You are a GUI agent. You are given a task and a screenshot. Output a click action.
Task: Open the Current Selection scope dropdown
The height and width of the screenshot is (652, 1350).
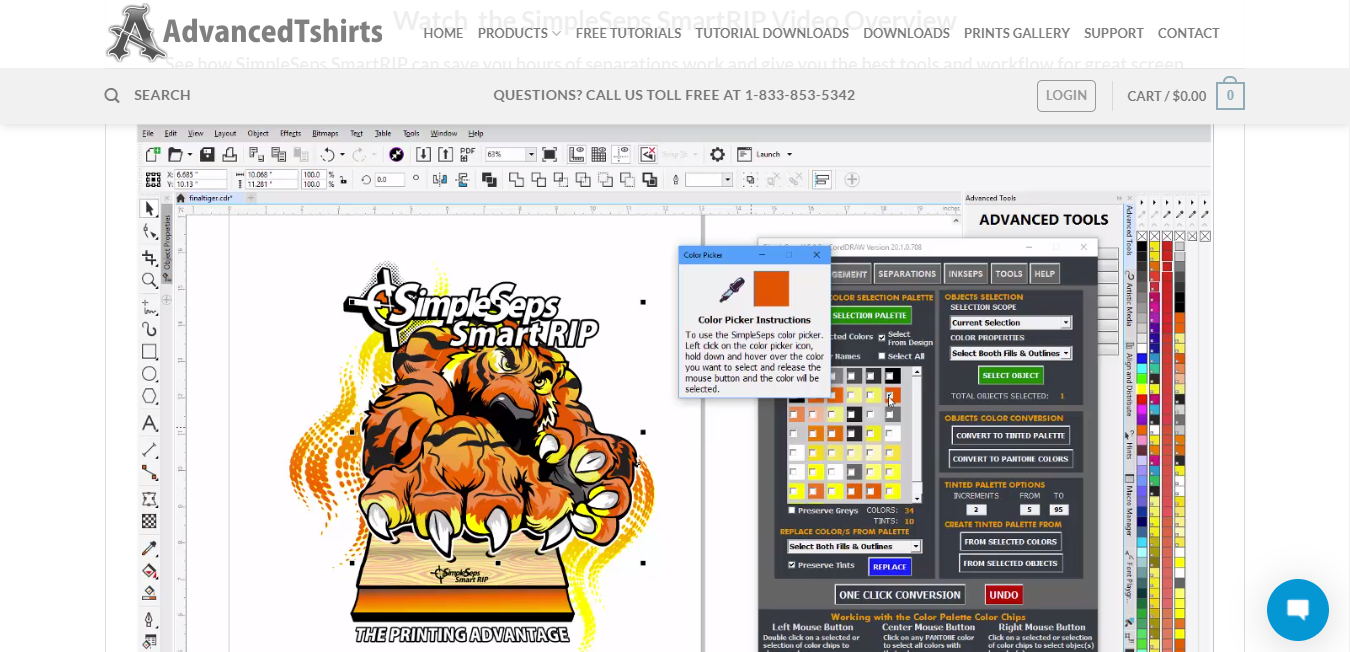[x=1010, y=323]
